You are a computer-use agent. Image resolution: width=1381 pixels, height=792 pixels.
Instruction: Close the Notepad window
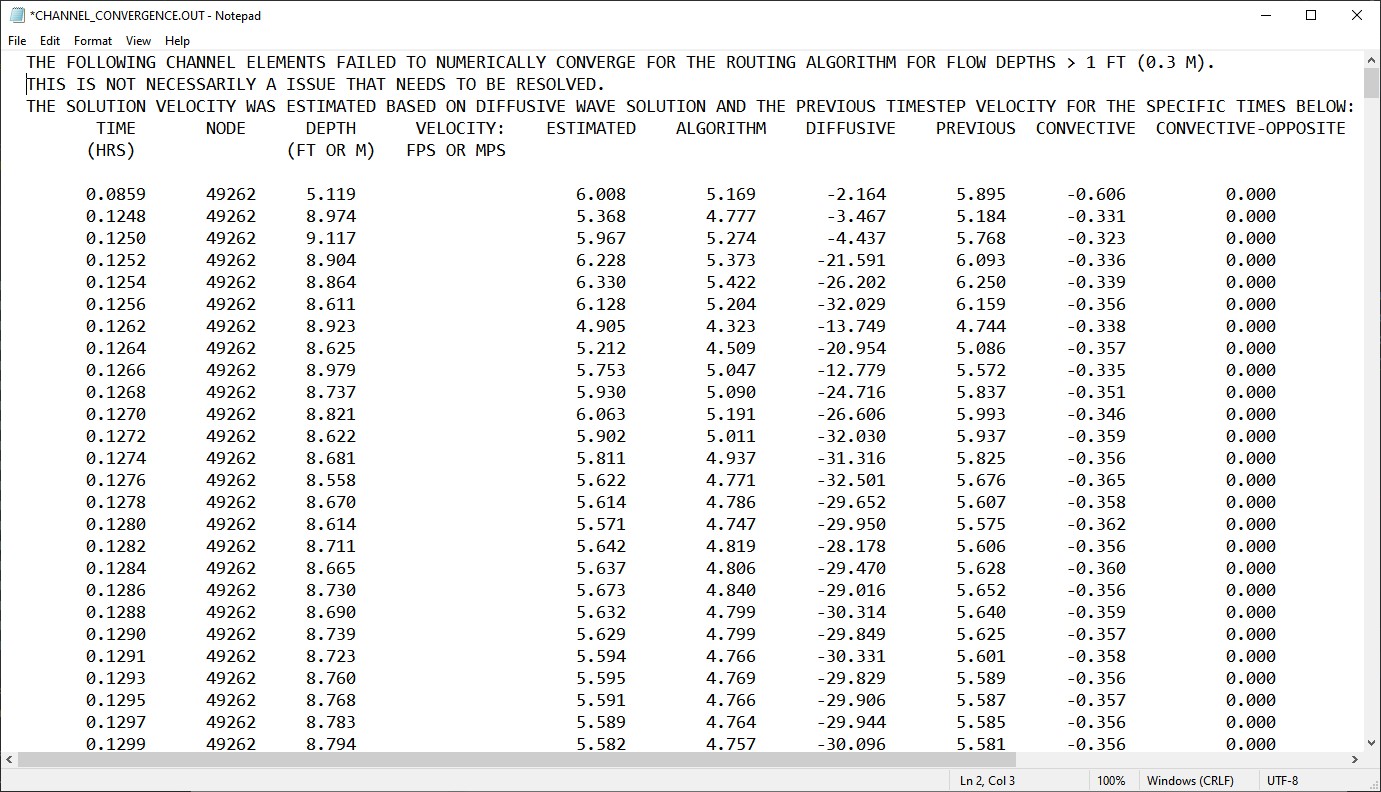coord(1357,15)
